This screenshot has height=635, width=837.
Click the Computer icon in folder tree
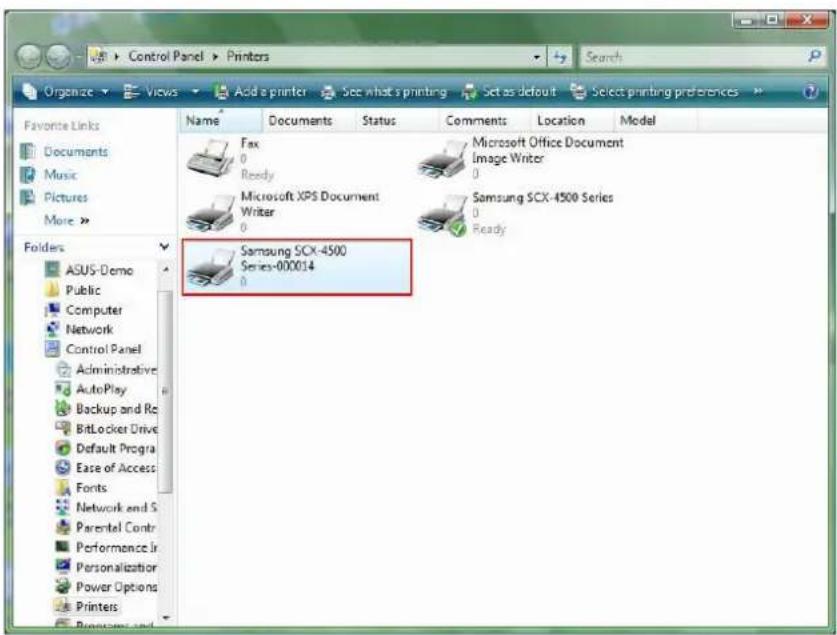click(52, 309)
